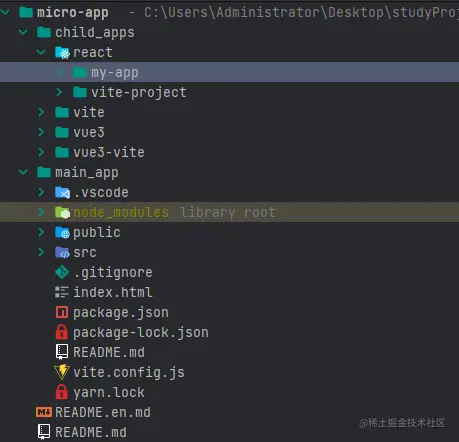The width and height of the screenshot is (459, 442).
Task: Click the npm icon next to package.json
Action: click(62, 312)
